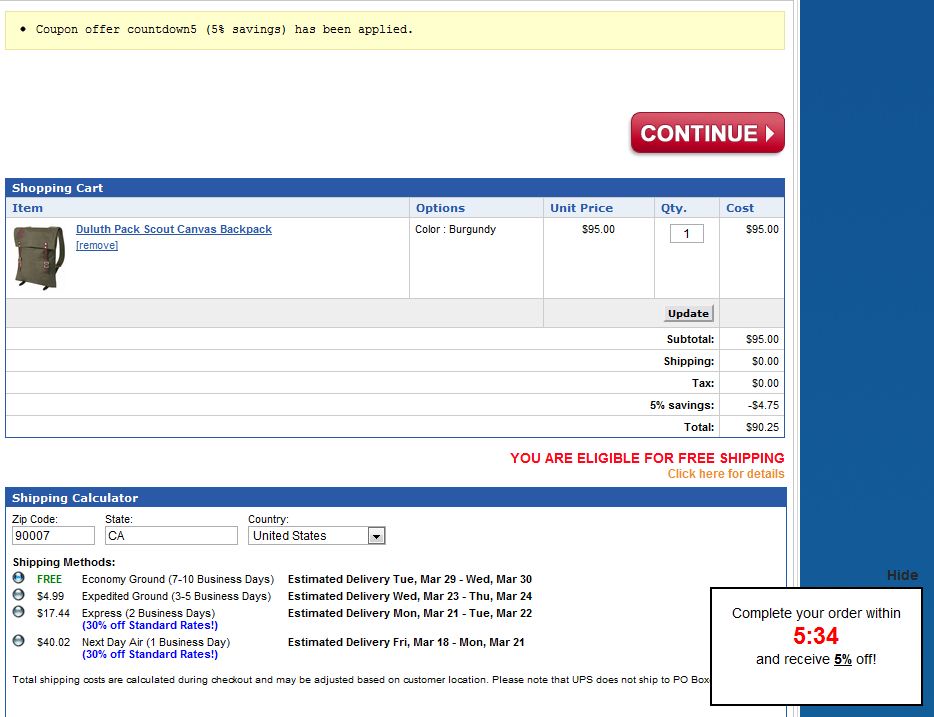The image size is (934, 717).
Task: Open the Duluth Pack Scout Canvas Backpack link
Action: click(173, 229)
